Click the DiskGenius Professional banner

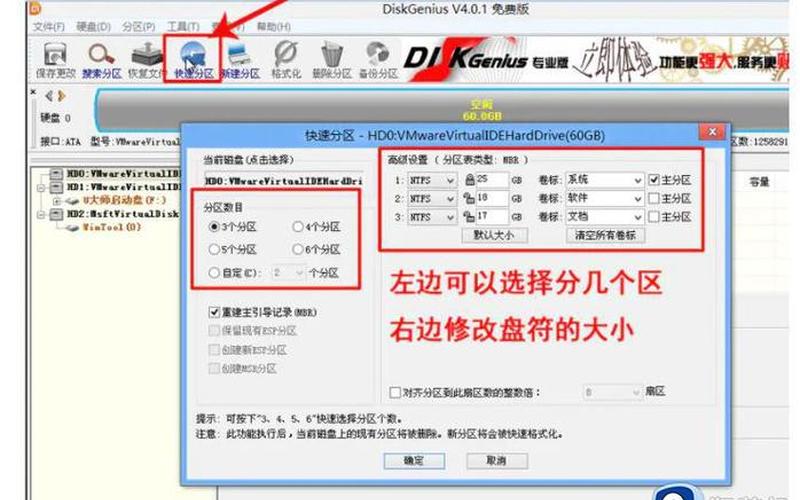coord(594,60)
